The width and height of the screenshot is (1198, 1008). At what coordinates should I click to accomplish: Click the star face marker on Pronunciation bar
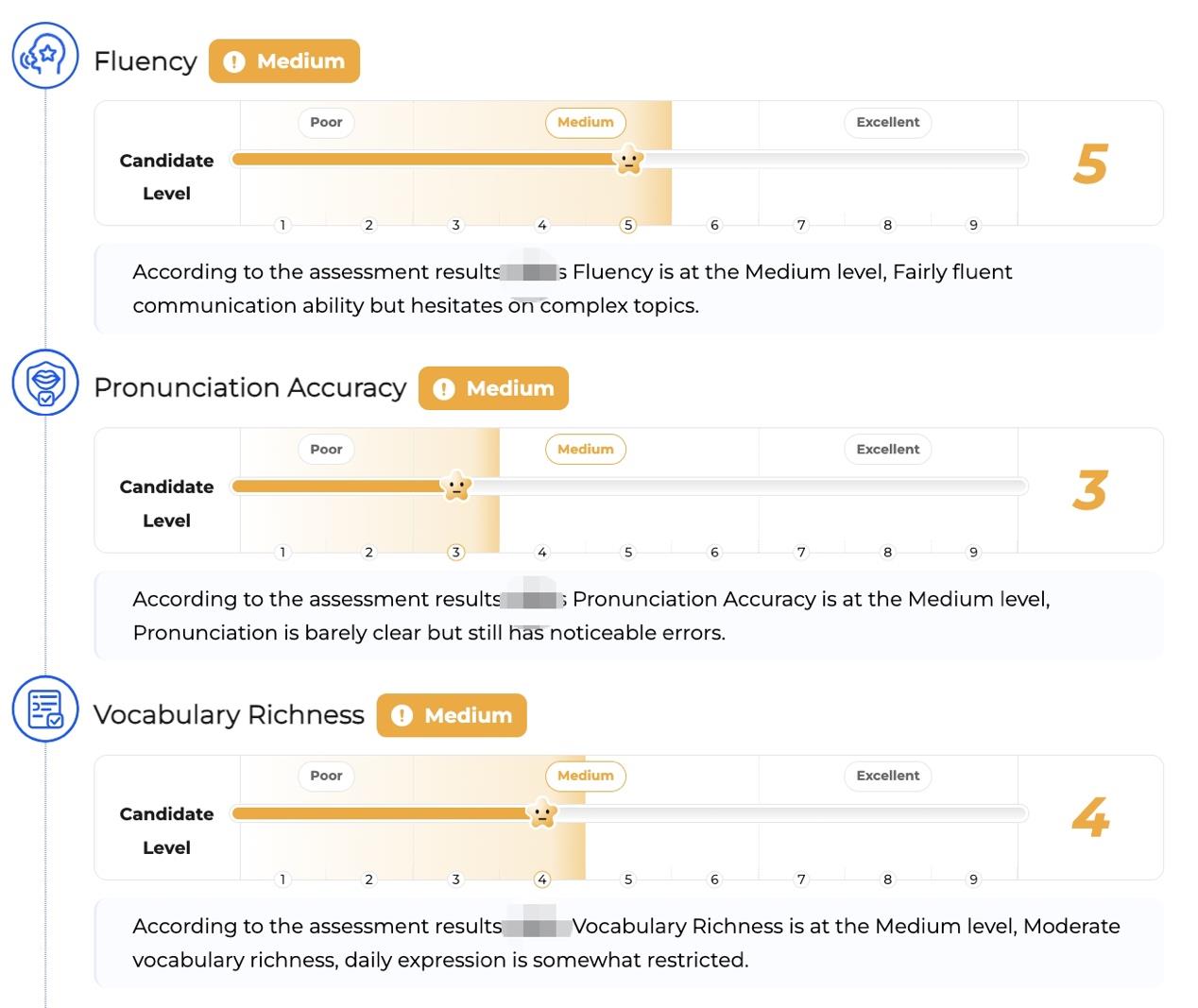click(x=456, y=487)
